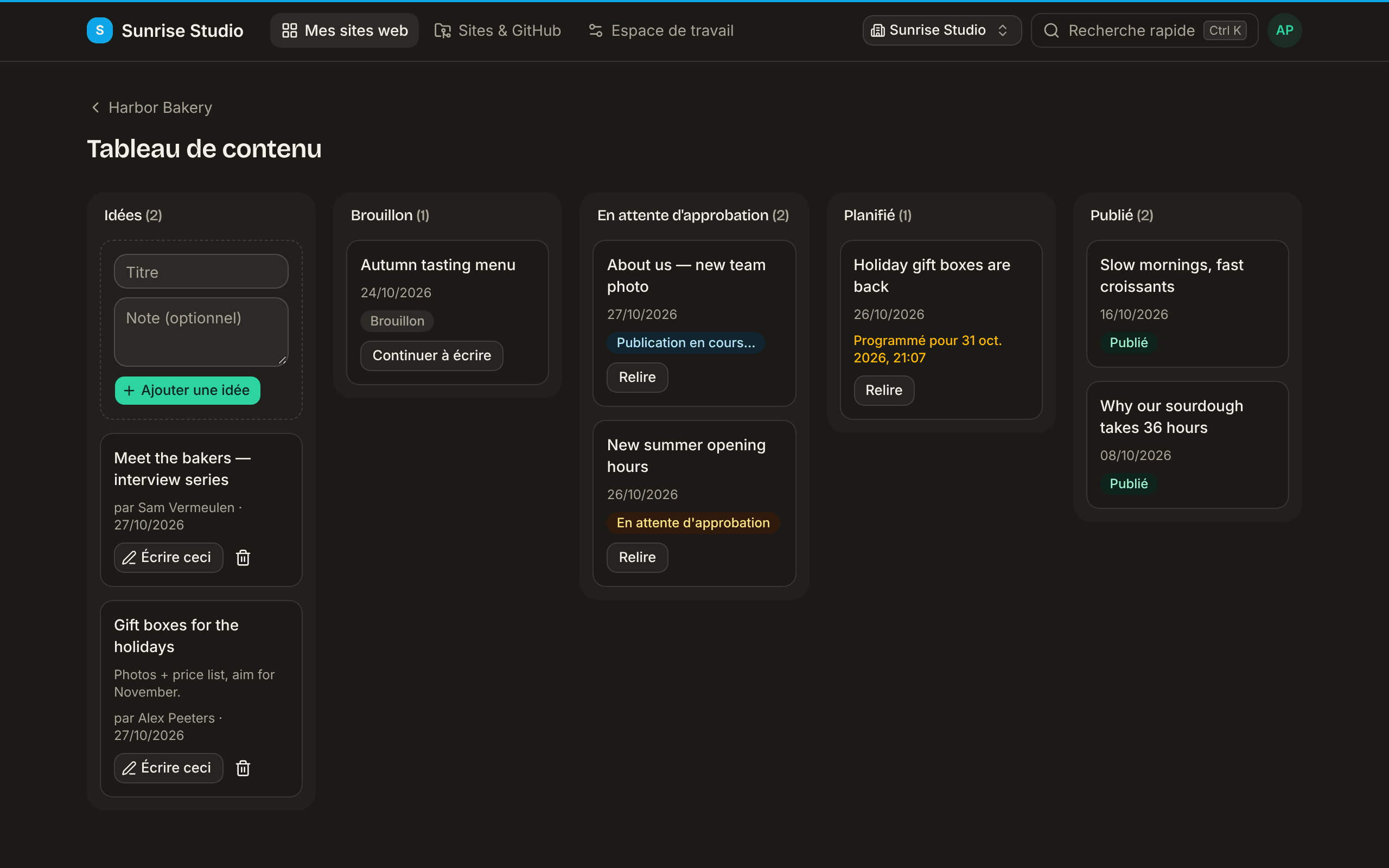Click Sunrise Studio brand name
Screen dimensions: 1389x868
(182, 30)
